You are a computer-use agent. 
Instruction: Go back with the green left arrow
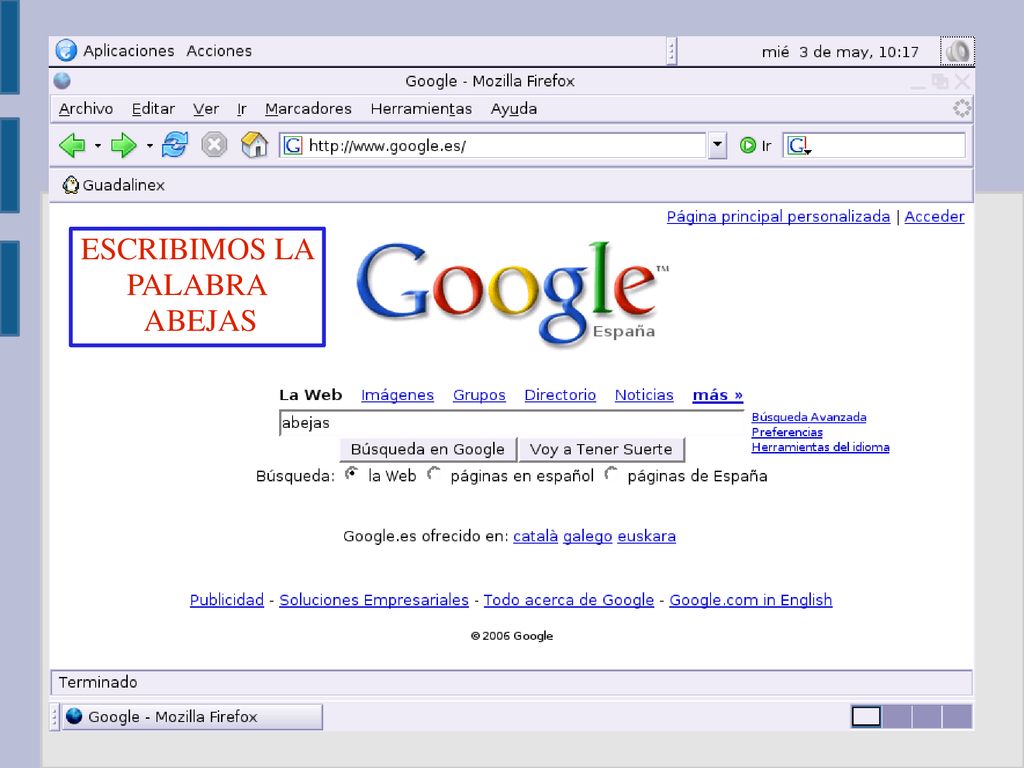pyautogui.click(x=72, y=145)
